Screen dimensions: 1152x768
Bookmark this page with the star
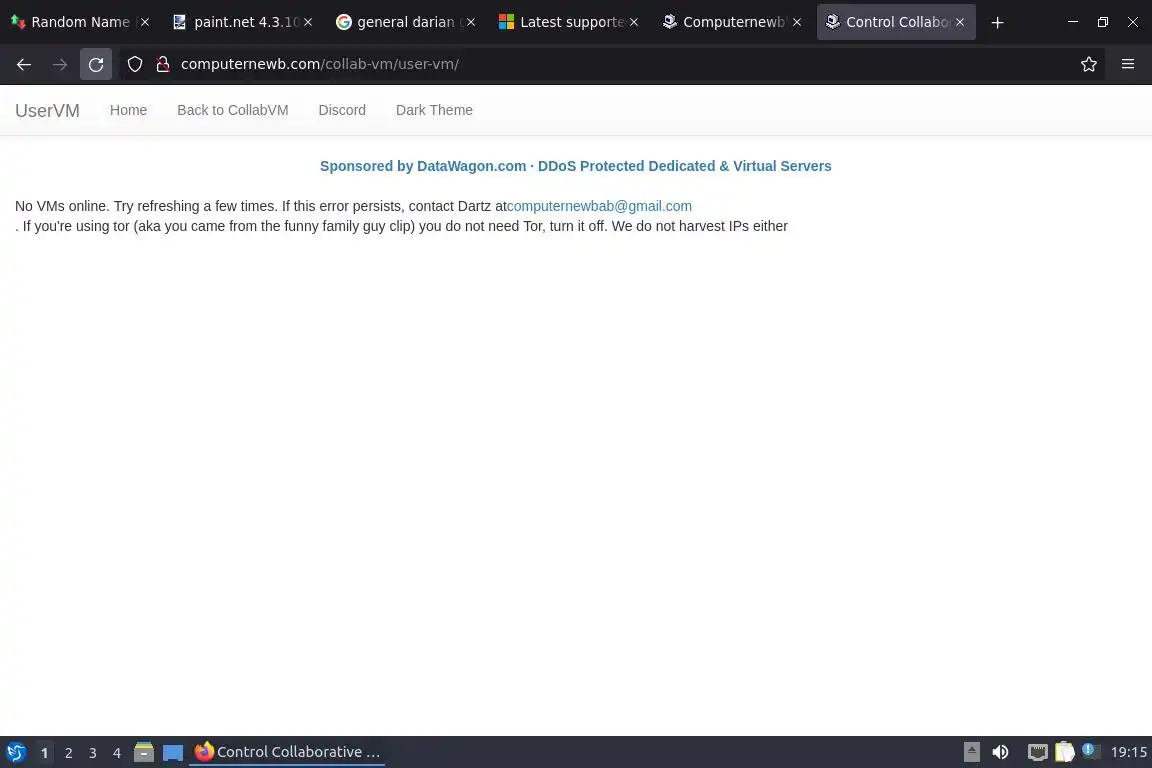click(1089, 65)
